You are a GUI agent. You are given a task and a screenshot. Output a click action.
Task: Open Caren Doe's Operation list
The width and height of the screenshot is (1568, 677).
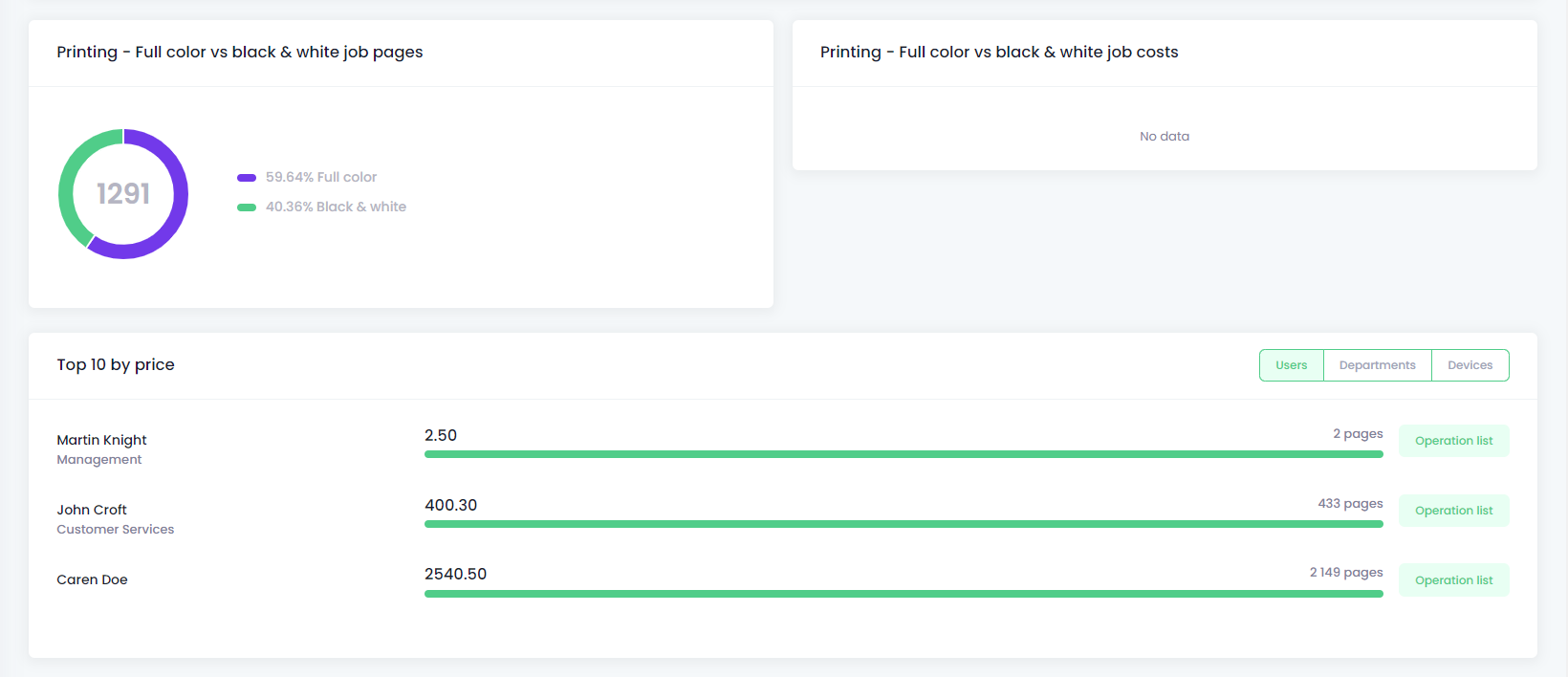pyautogui.click(x=1453, y=580)
